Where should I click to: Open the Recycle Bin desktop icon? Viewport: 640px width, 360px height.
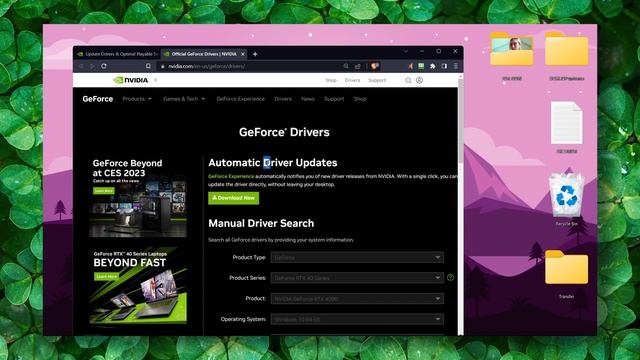pyautogui.click(x=566, y=199)
